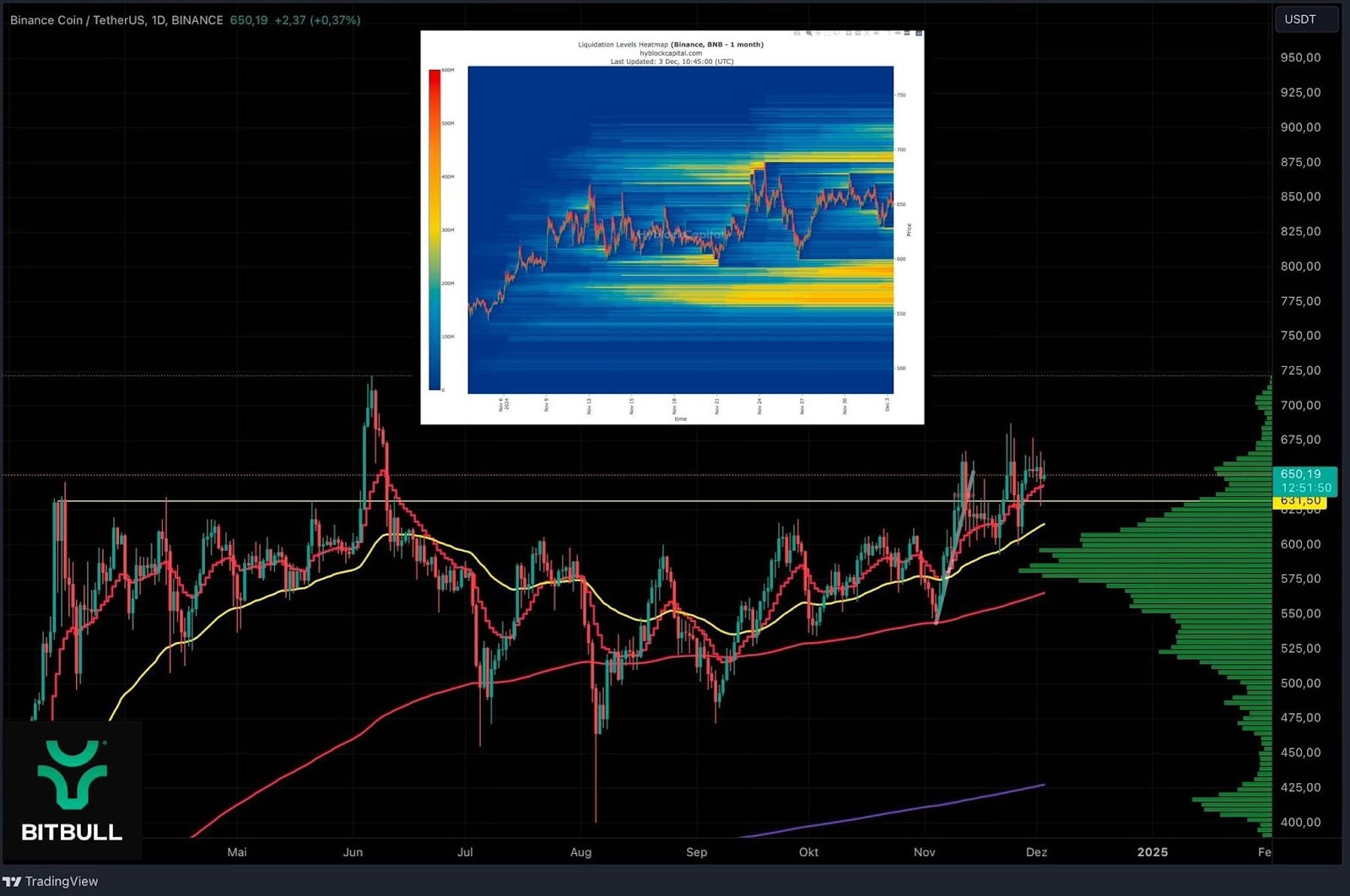
Task: Click the 400,00 price axis label
Action: 1300,822
